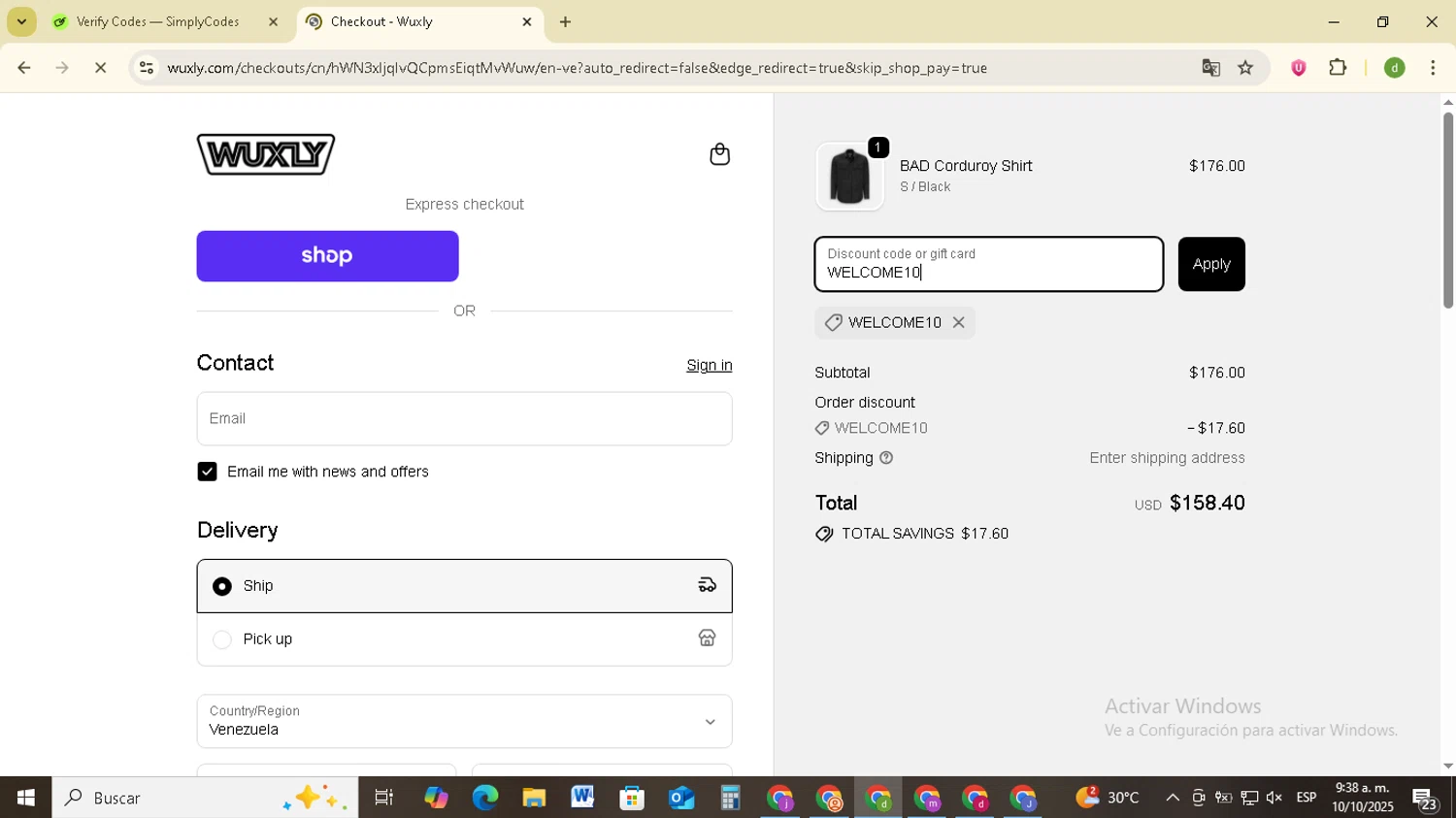Click the Buscar taskbar search box
Screen dimensions: 1456x818
coord(205,798)
